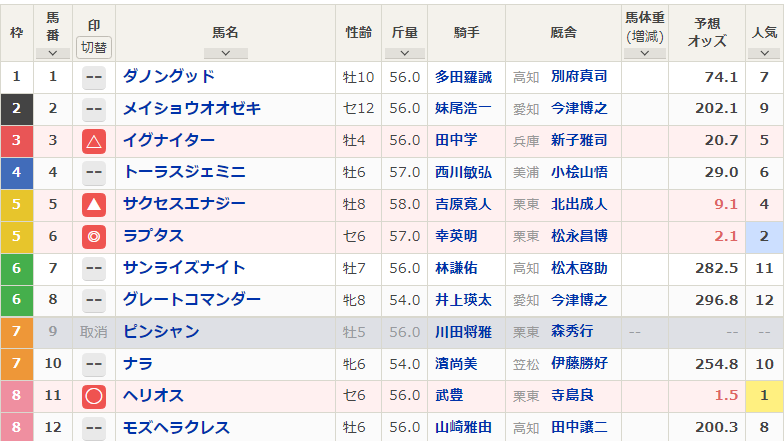Open the 馬番 sort dropdown arrow

pyautogui.click(x=52, y=53)
